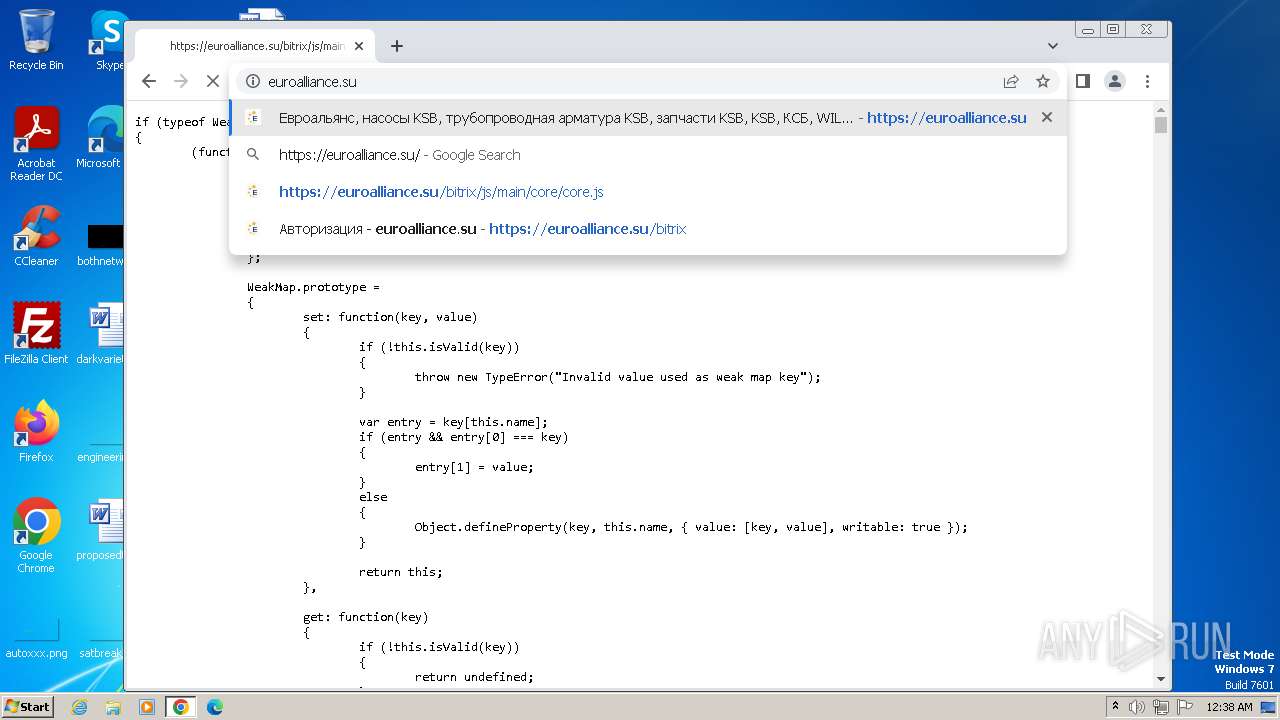Open the Chrome profile avatar menu
The image size is (1280, 720).
pyautogui.click(x=1115, y=81)
